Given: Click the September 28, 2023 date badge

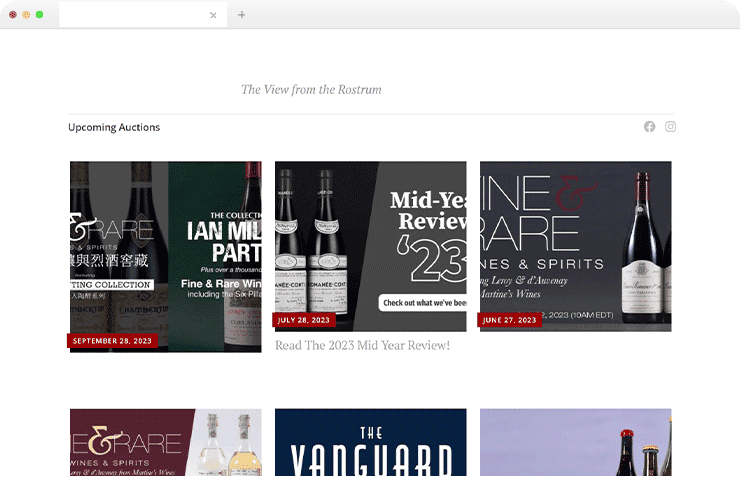Looking at the screenshot, I should (113, 341).
